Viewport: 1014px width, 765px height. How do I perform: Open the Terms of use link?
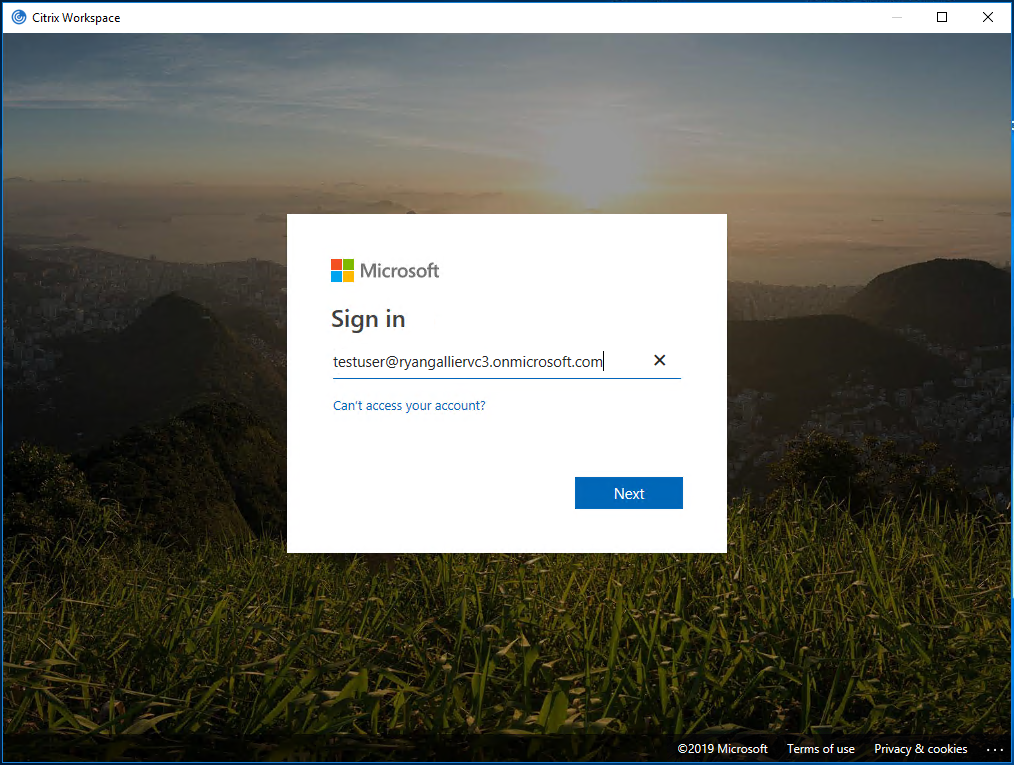pos(821,749)
